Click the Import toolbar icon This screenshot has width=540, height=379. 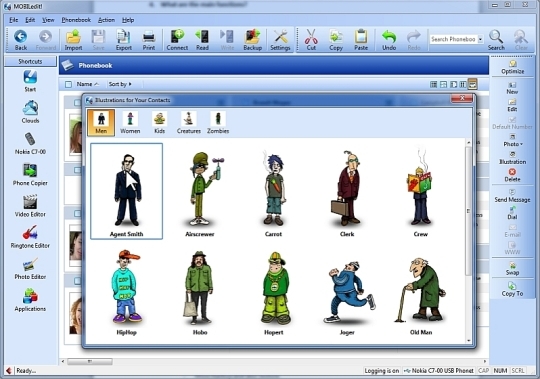tap(73, 40)
